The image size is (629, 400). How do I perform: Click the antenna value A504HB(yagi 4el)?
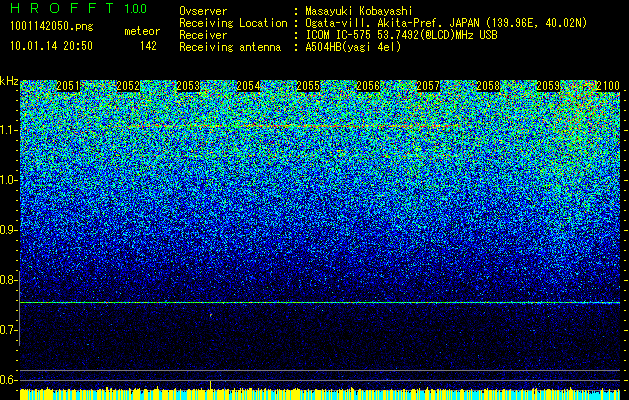(353, 47)
